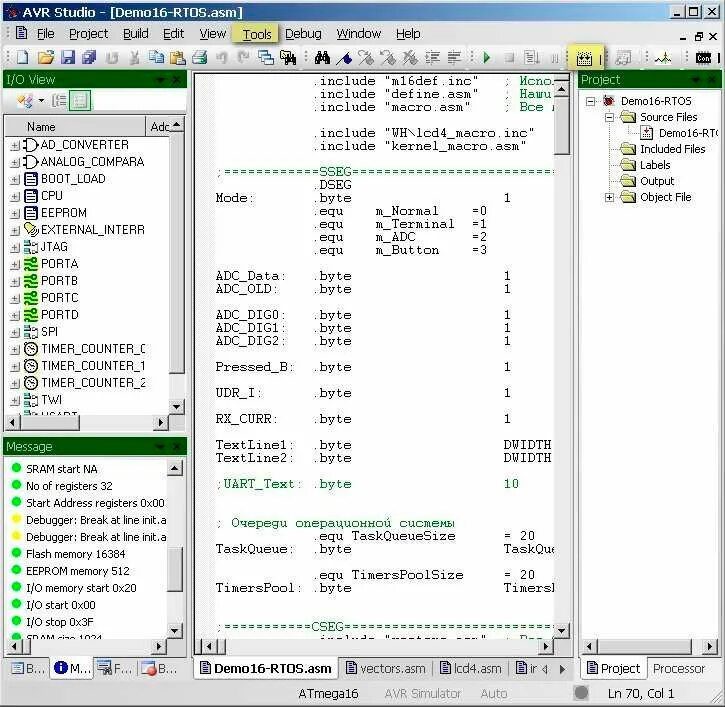The width and height of the screenshot is (725, 707).
Task: Switch I/O View to tree display icon
Action: pos(59,101)
